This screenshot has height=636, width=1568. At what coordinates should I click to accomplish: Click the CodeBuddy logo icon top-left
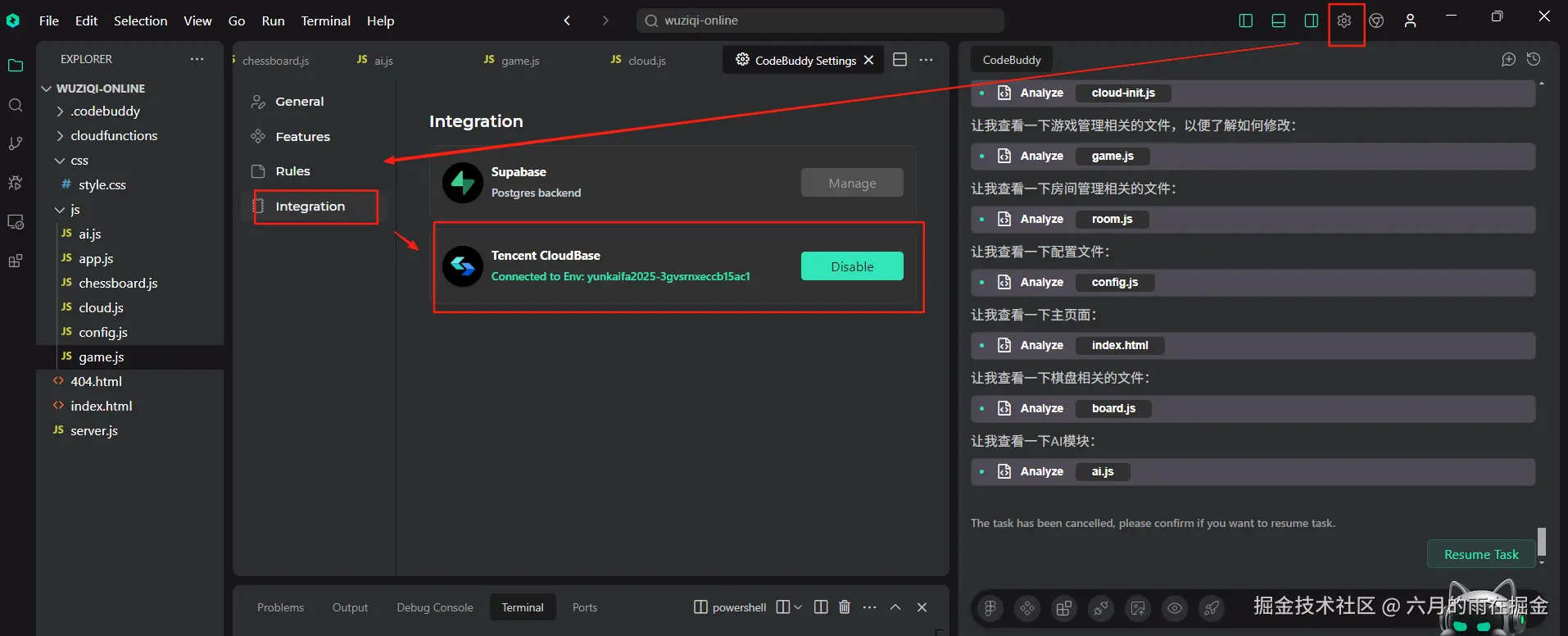[12, 20]
